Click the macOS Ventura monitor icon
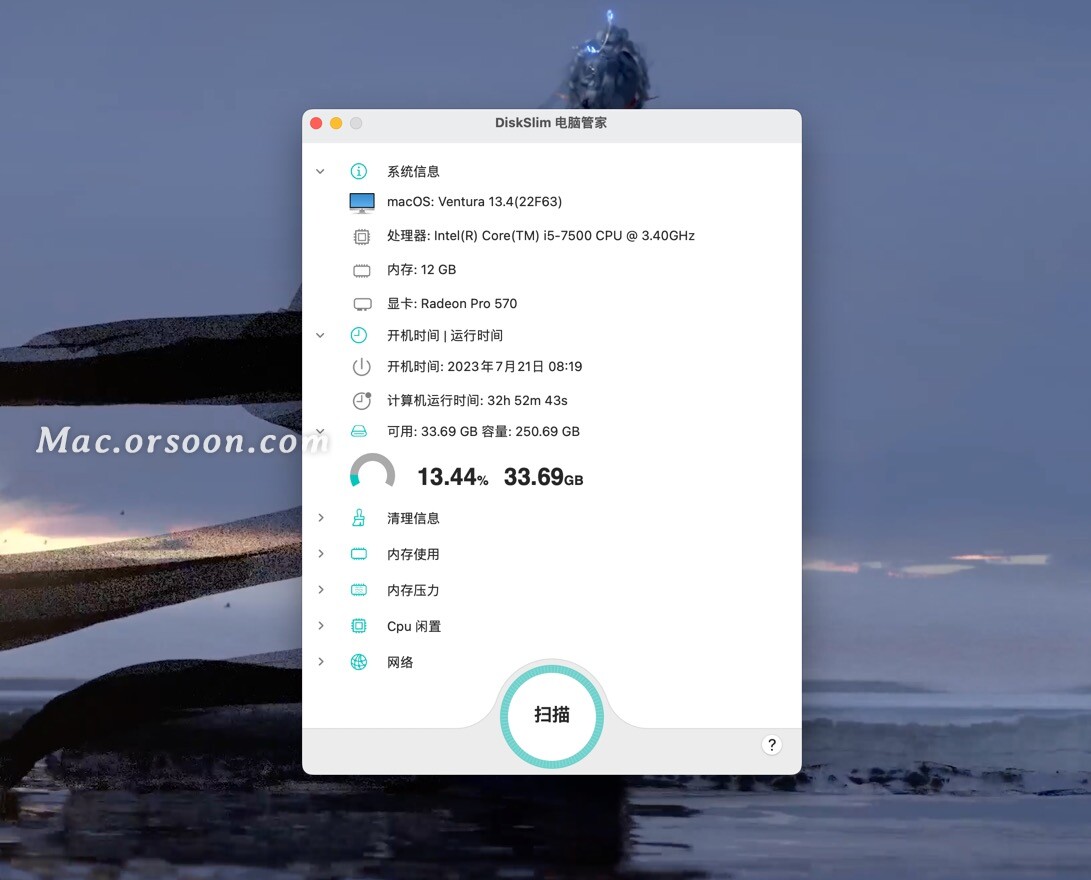This screenshot has width=1091, height=880. (361, 201)
